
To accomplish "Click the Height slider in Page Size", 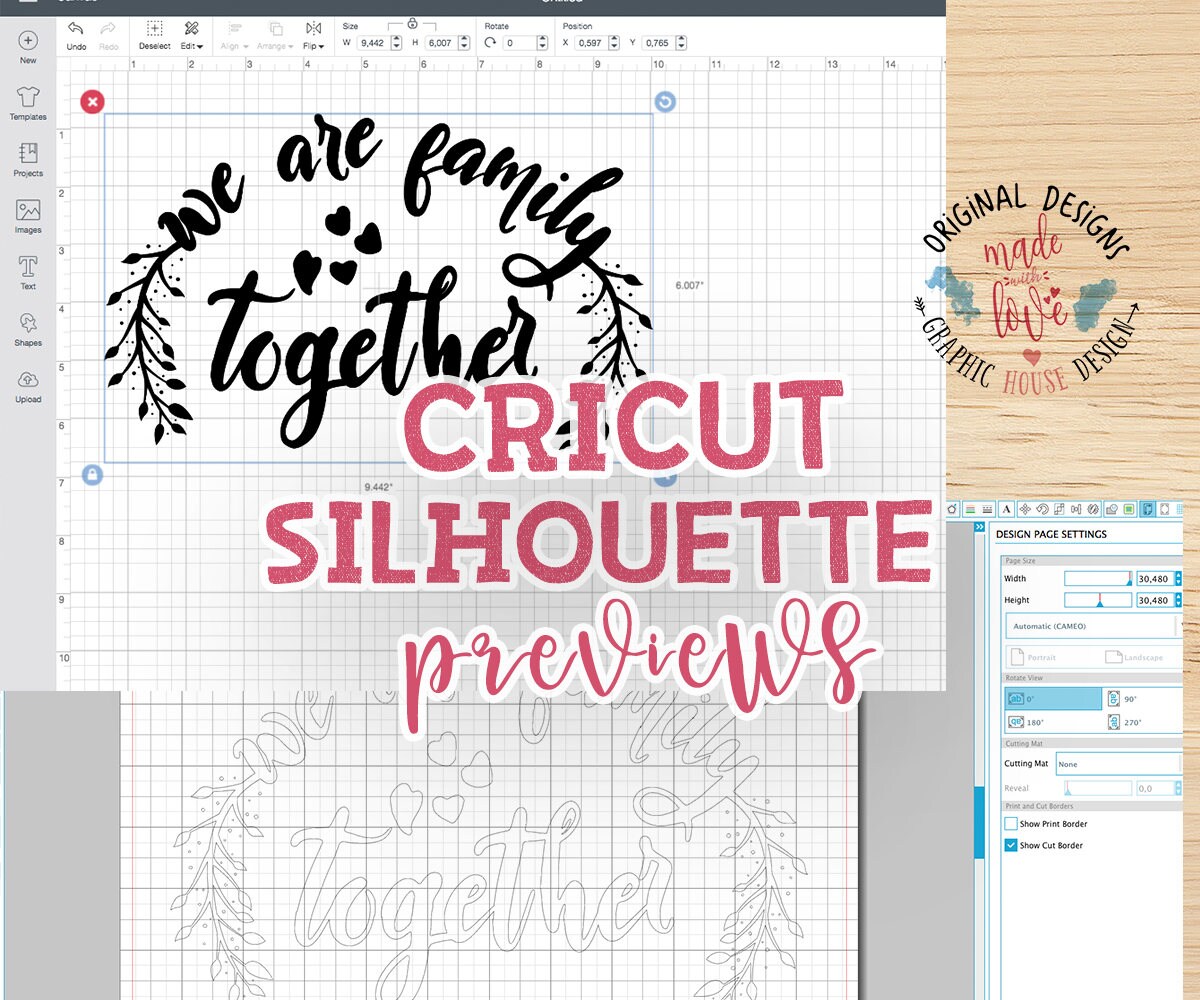I will [x=1098, y=600].
